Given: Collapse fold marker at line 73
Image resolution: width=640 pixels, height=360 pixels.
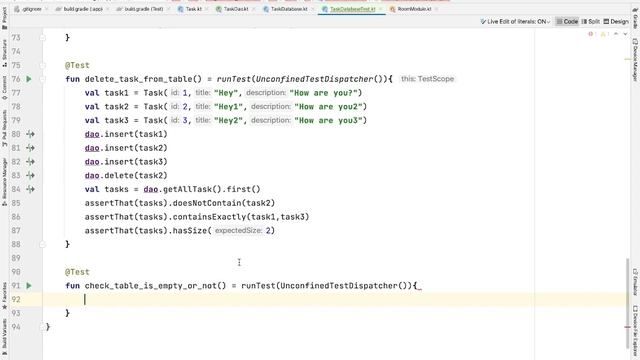Looking at the screenshot, I should (42, 38).
